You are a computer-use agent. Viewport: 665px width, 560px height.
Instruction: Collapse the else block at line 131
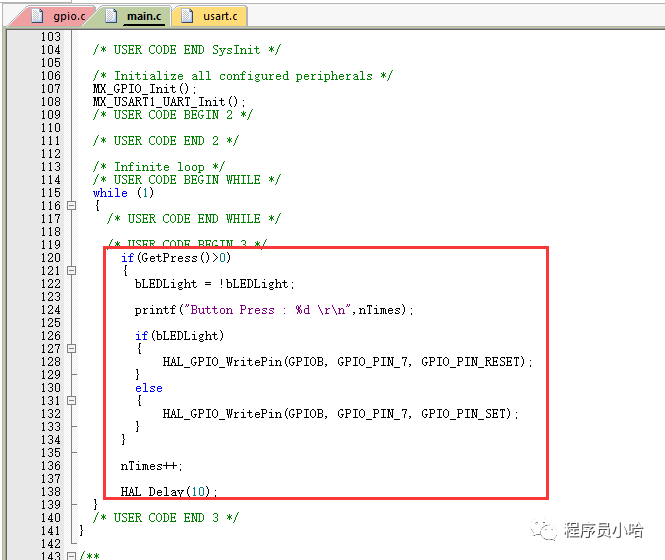point(71,401)
